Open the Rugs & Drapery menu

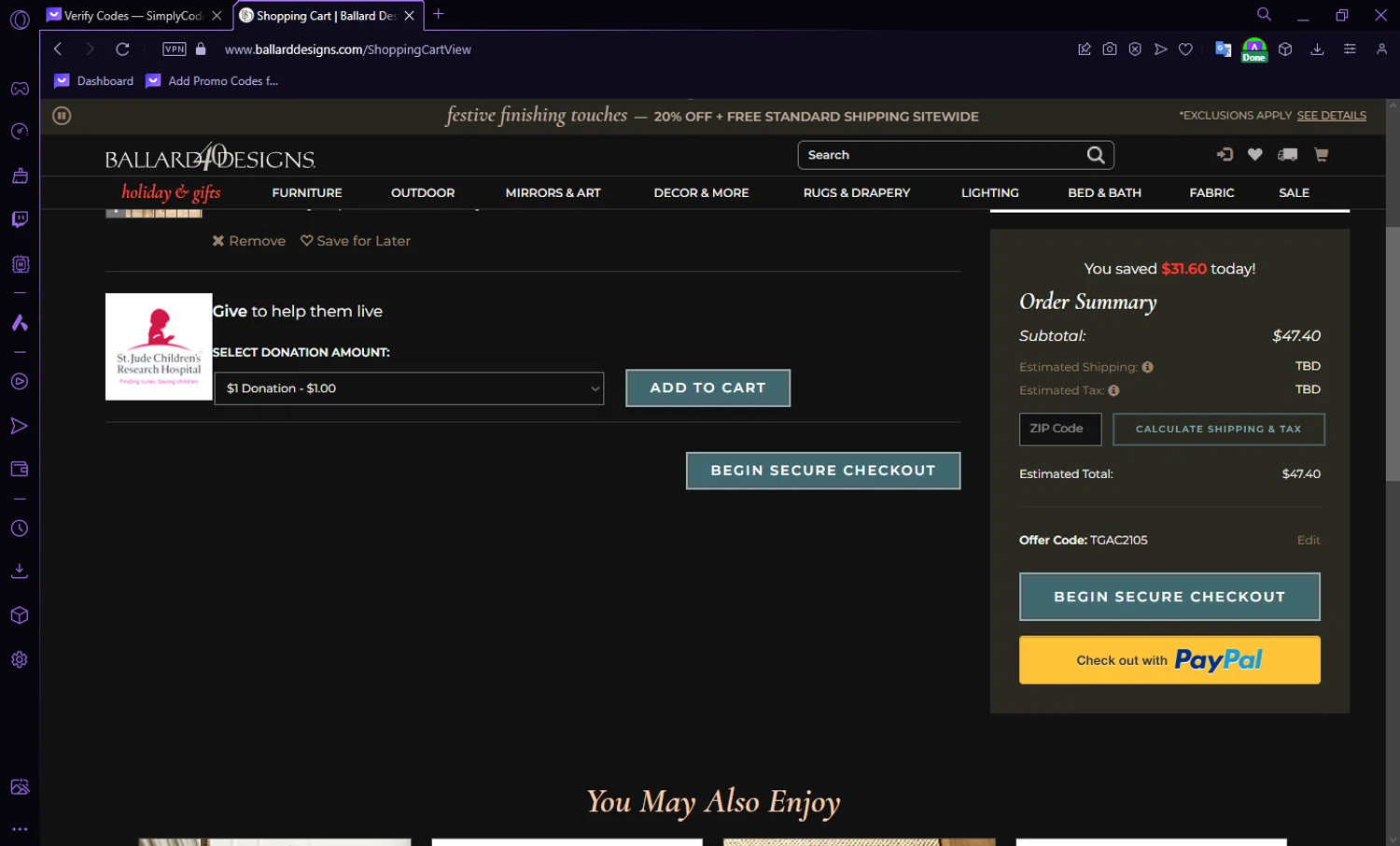[x=856, y=192]
